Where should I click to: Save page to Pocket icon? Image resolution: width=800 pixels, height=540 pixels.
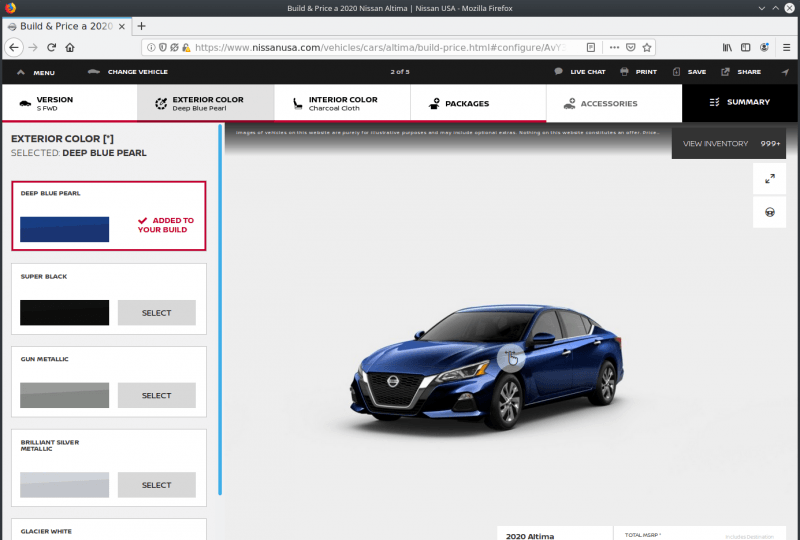631,47
